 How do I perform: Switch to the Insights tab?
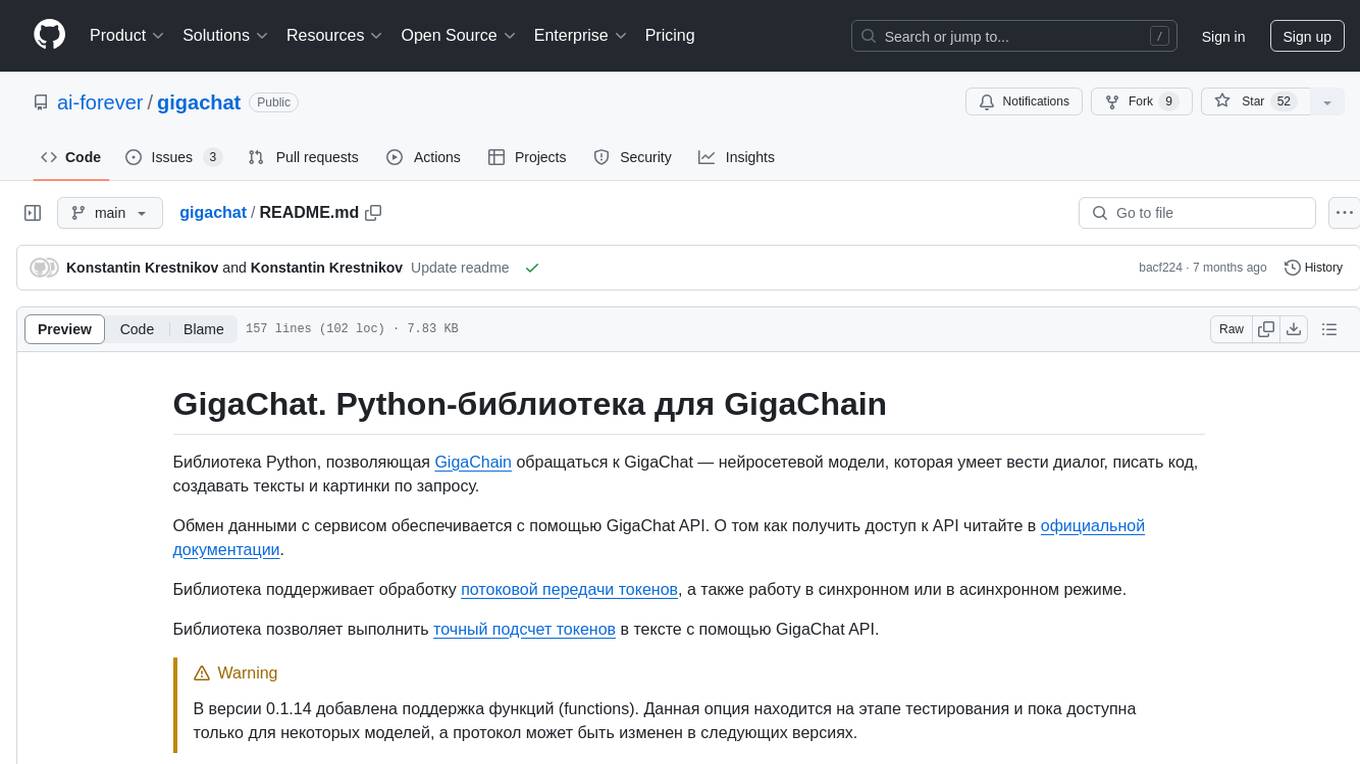tap(736, 157)
